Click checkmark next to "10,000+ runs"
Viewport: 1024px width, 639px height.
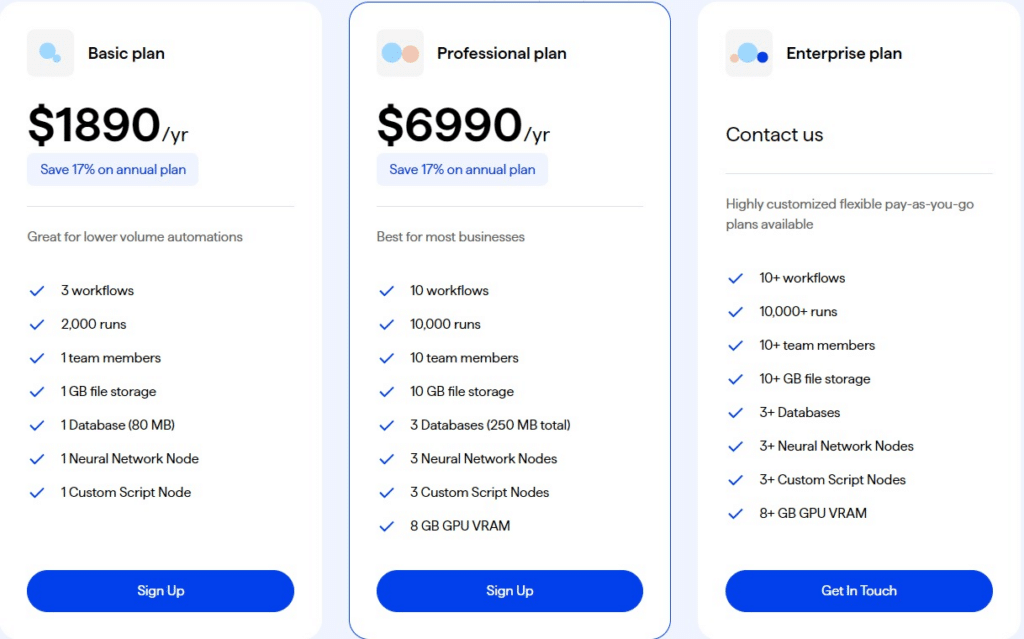tap(736, 312)
